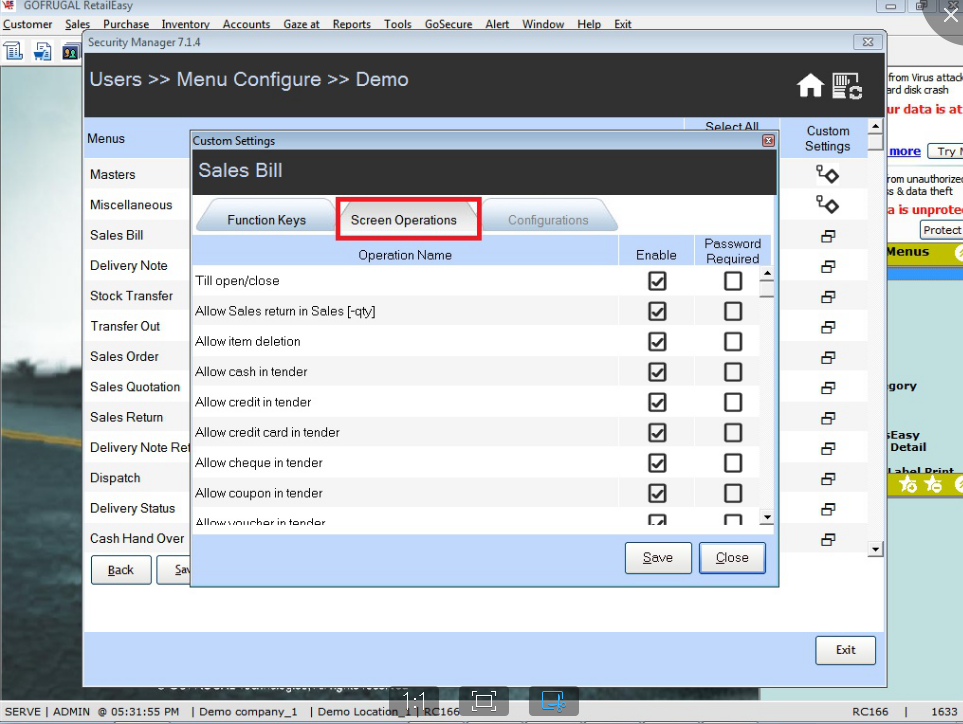
Task: Select Masters in the Menus list
Action: click(x=112, y=174)
